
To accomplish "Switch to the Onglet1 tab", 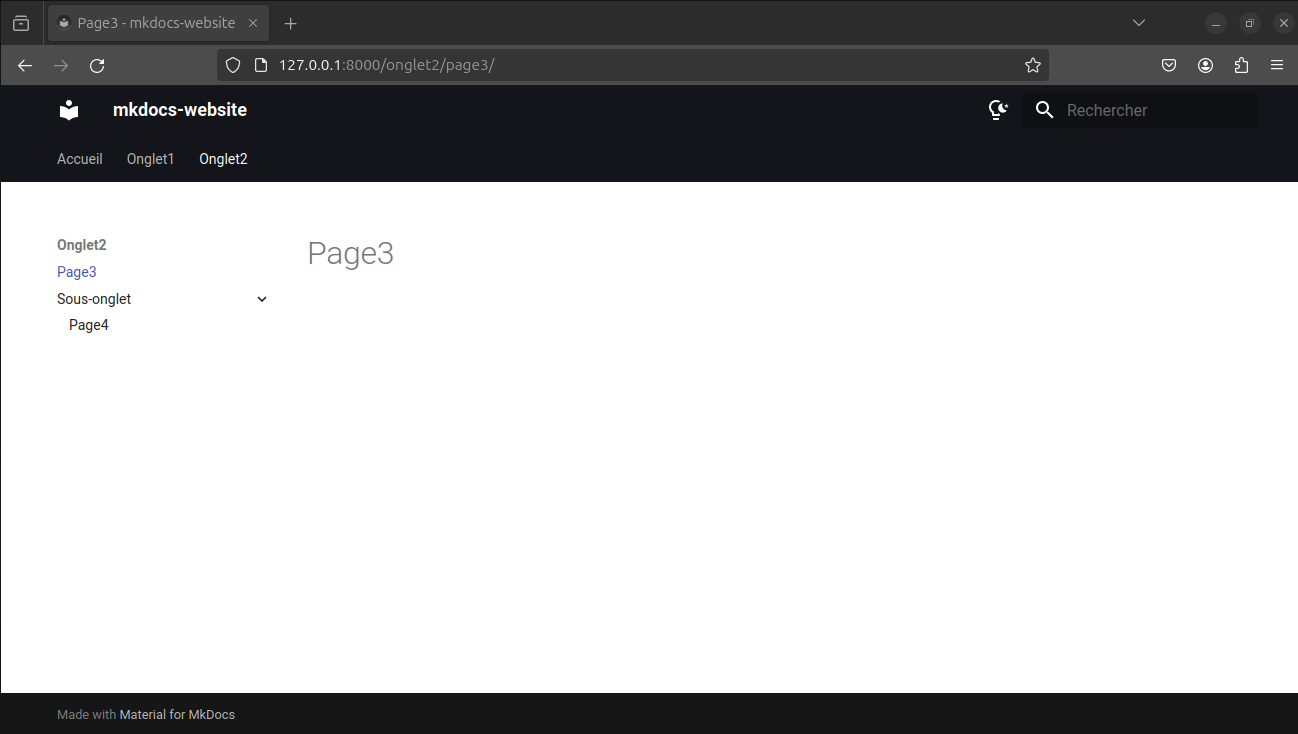I will (150, 159).
